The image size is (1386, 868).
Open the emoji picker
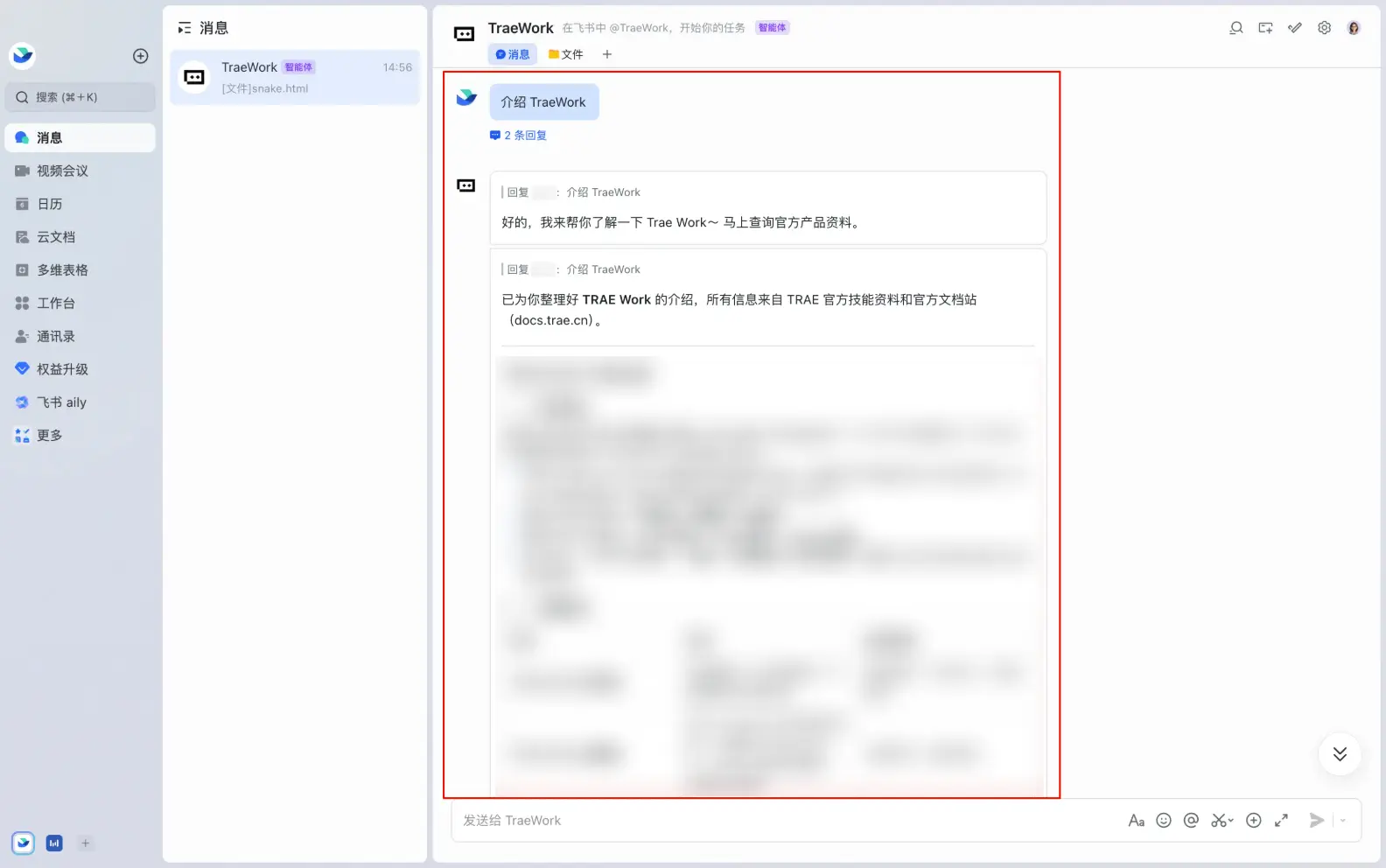pos(1164,821)
